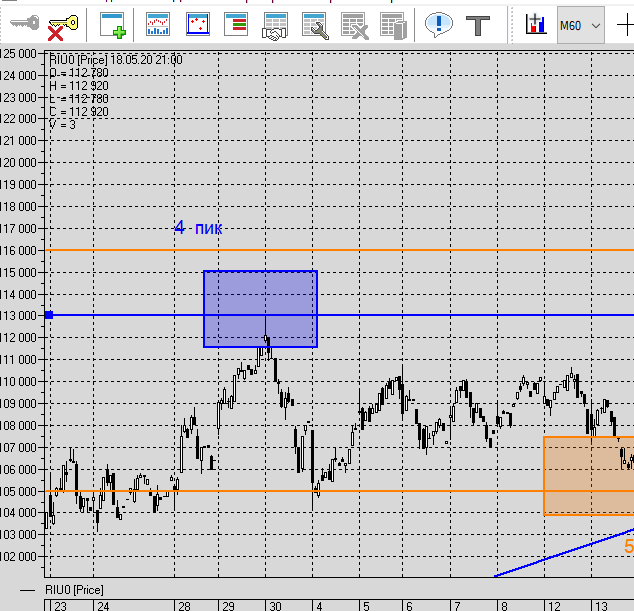This screenshot has height=611, width=634.
Task: Click the grey key connect icon
Action: (24, 23)
